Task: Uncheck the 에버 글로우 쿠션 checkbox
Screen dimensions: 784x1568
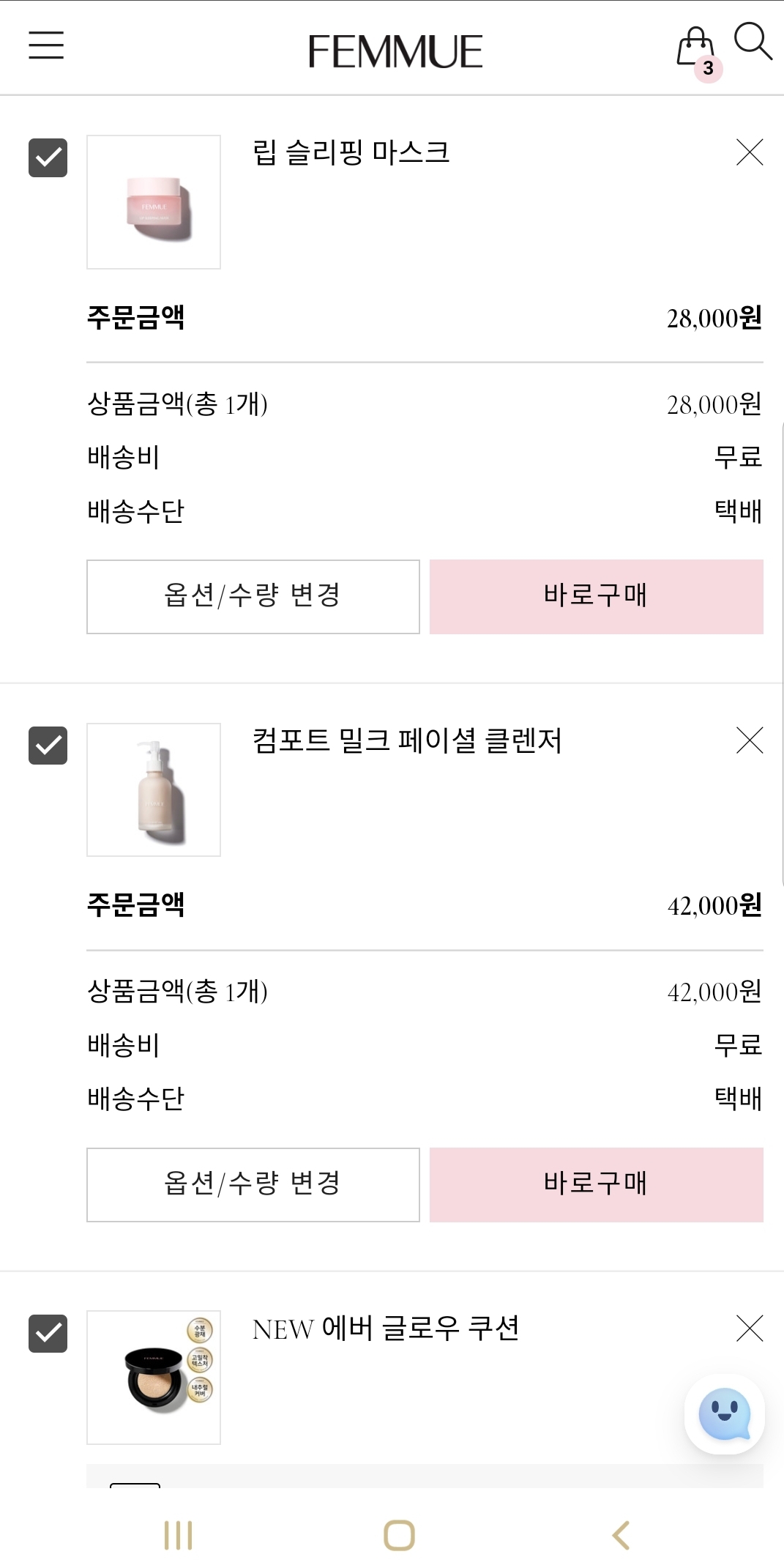Action: [x=48, y=1334]
